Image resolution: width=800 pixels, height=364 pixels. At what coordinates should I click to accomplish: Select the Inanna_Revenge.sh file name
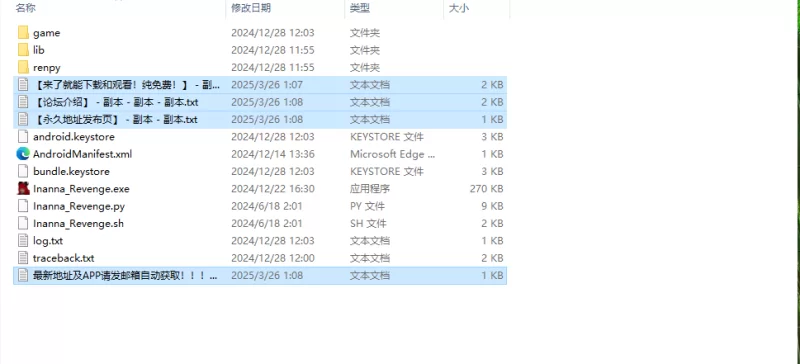pos(79,224)
